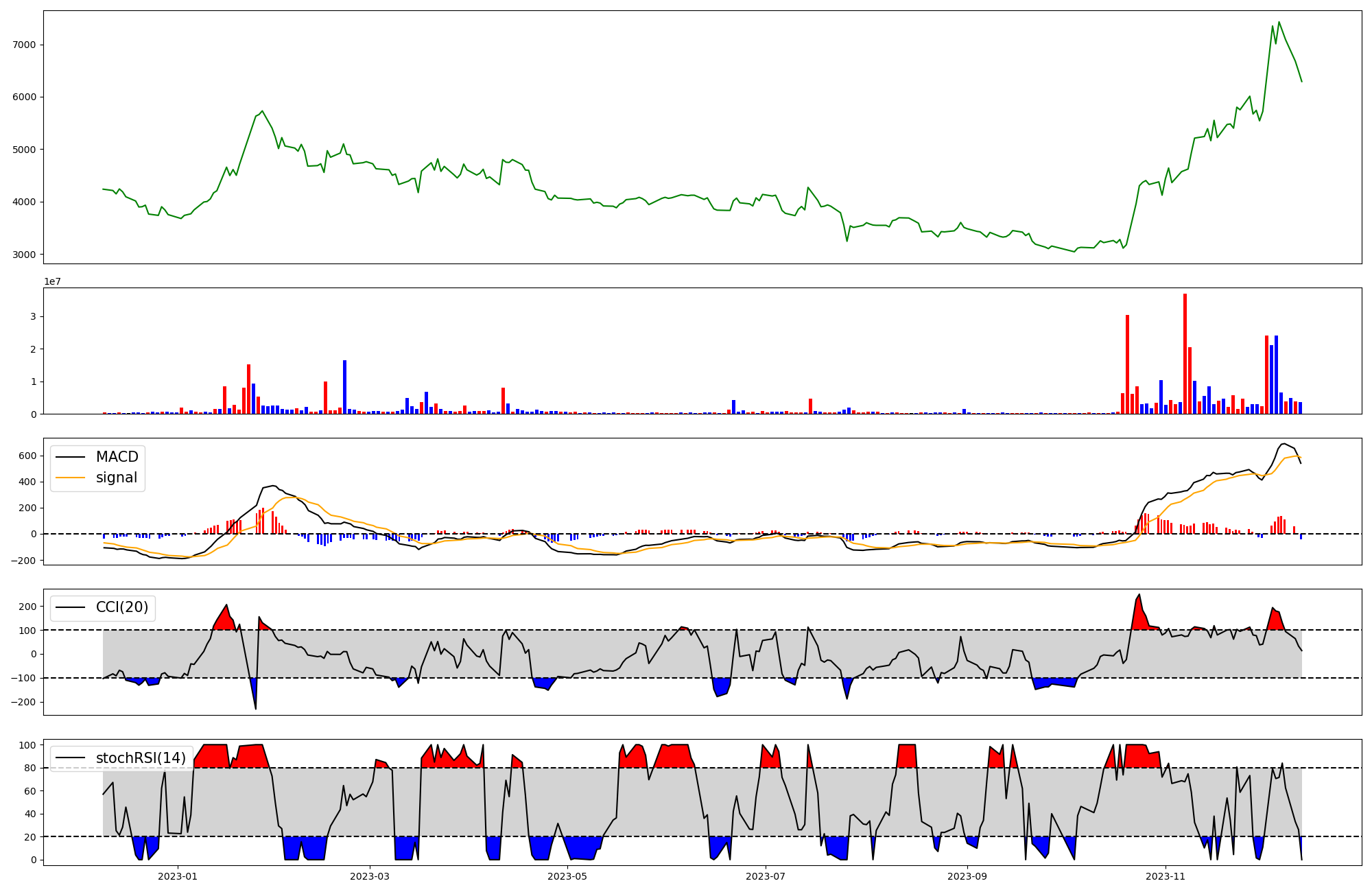
Task: Click the 2023-09 date tick label
Action: click(967, 876)
